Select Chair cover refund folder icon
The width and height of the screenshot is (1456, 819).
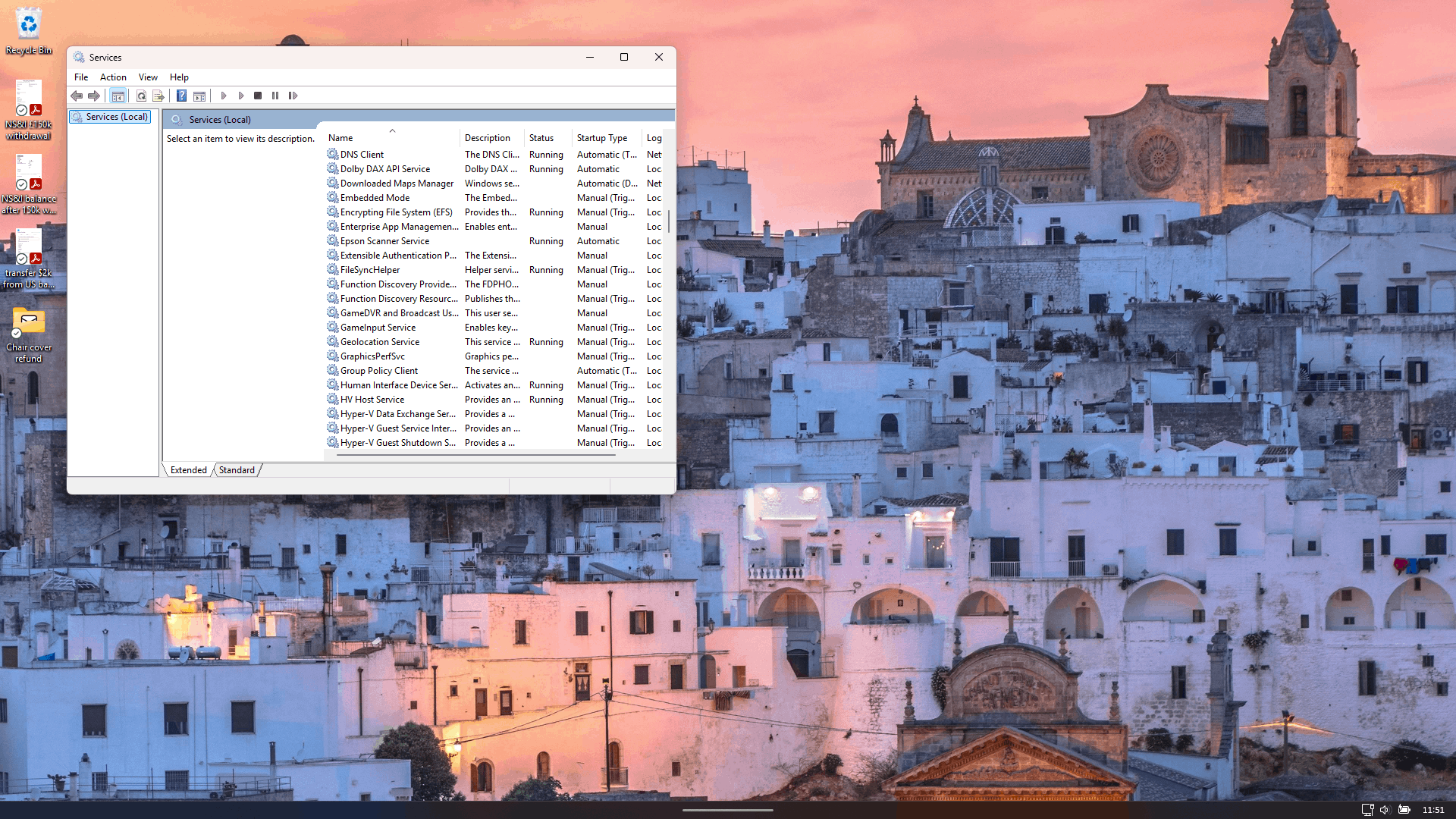29,334
